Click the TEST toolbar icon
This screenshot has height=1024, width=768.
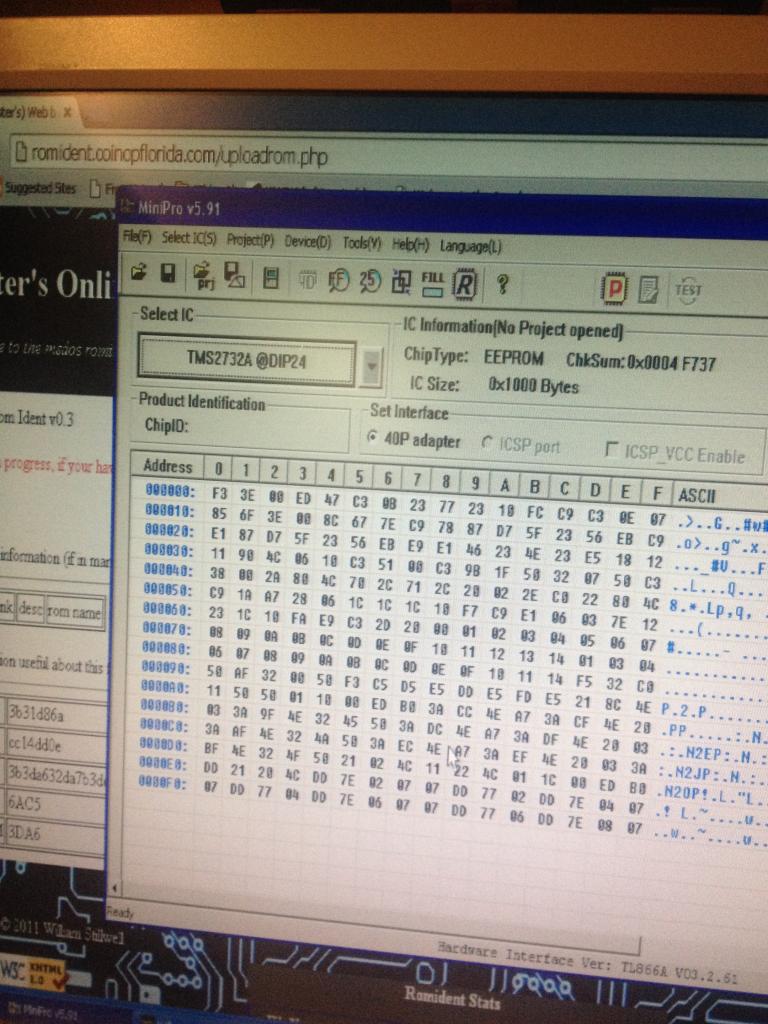[688, 290]
